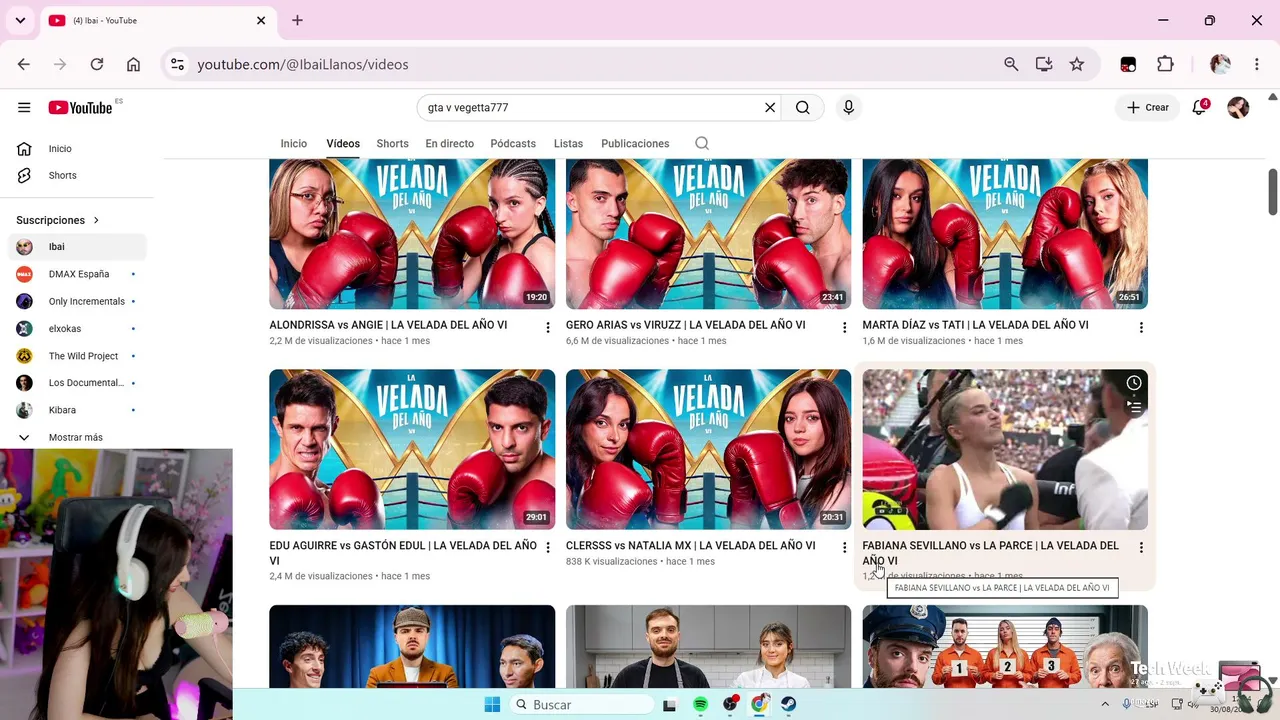Go to the YouTube home logo
The width and height of the screenshot is (1280, 720).
[x=80, y=108]
